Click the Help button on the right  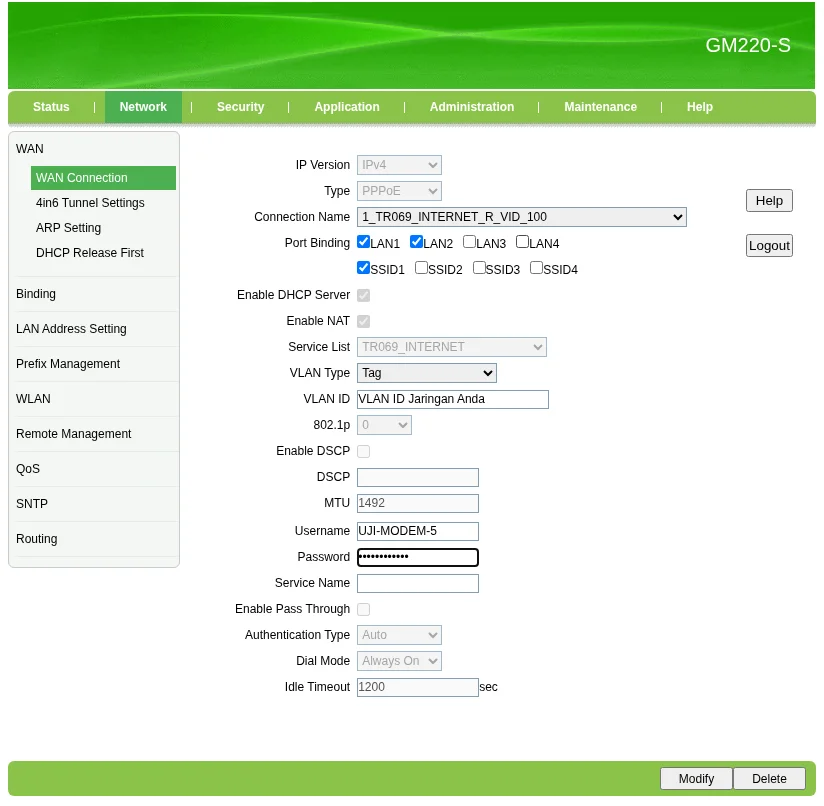769,201
